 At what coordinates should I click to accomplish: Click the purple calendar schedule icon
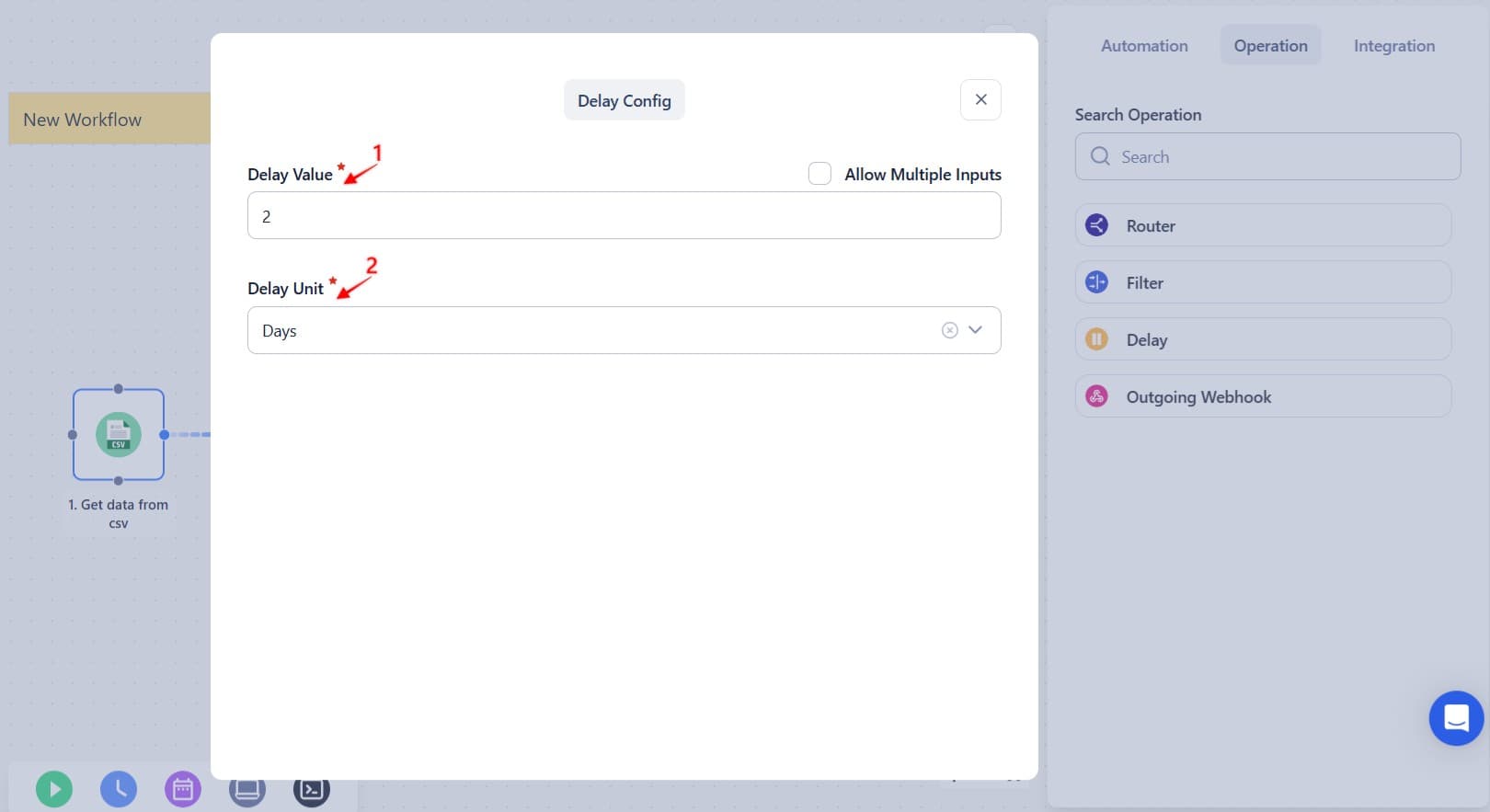pos(183,789)
